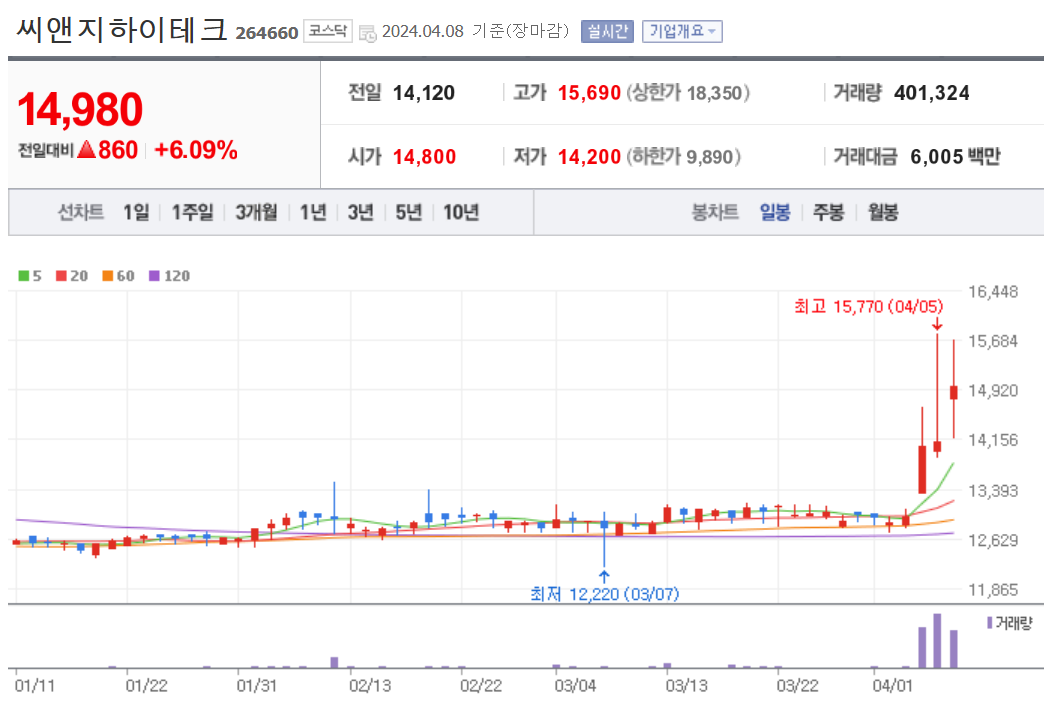Click the 최저 12,220 (03/07) low marker
Viewport: 1044px width, 714px height.
[605, 593]
